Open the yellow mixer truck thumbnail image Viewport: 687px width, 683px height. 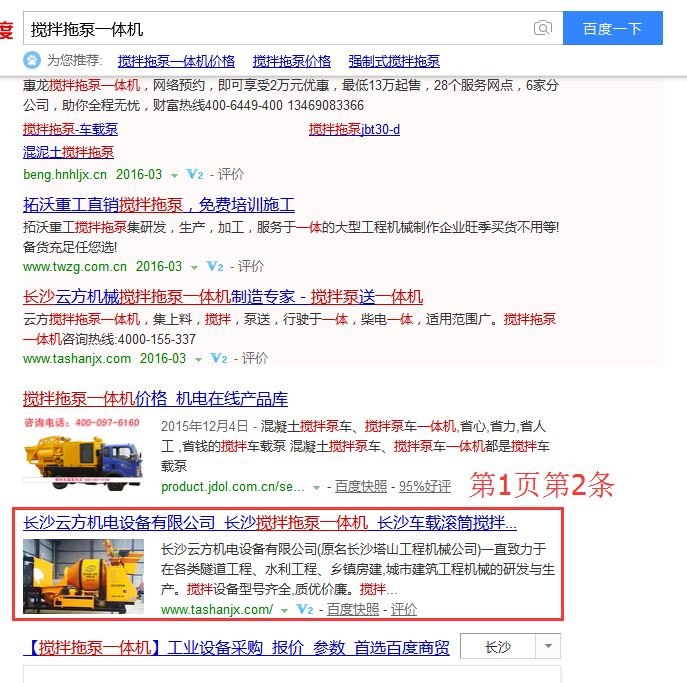coord(83,456)
